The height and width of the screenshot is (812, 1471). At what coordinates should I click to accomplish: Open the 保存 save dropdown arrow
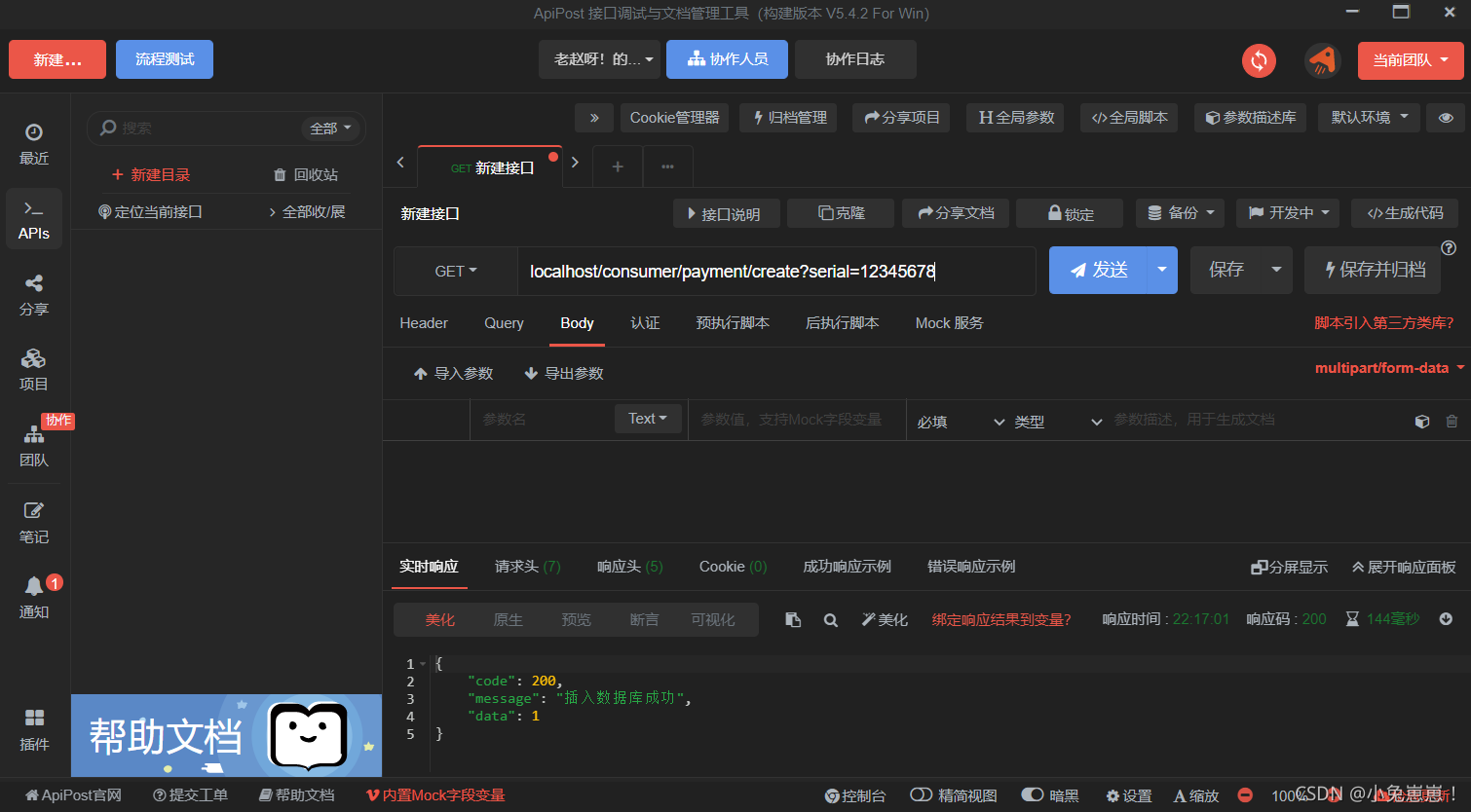(x=1276, y=270)
